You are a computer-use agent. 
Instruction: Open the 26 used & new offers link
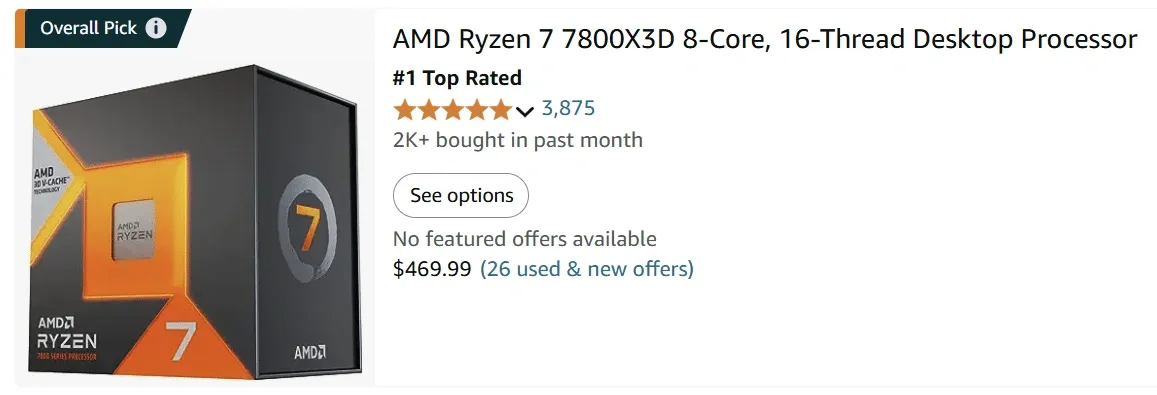587,269
